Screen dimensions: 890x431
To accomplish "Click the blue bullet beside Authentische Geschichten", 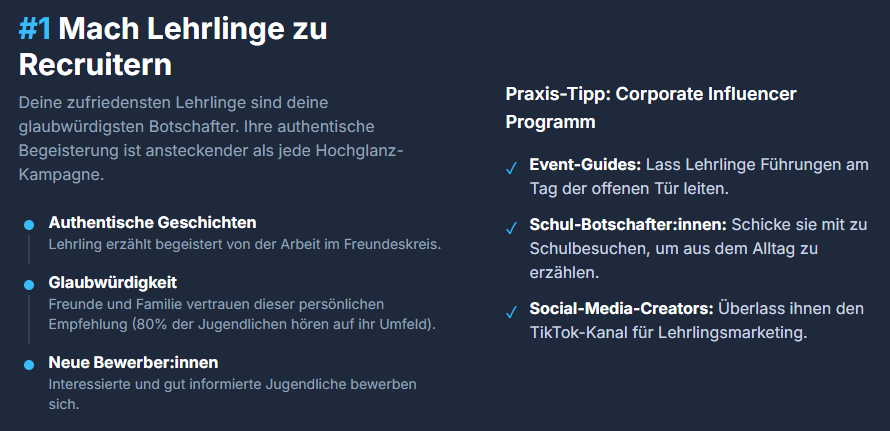I will point(29,223).
